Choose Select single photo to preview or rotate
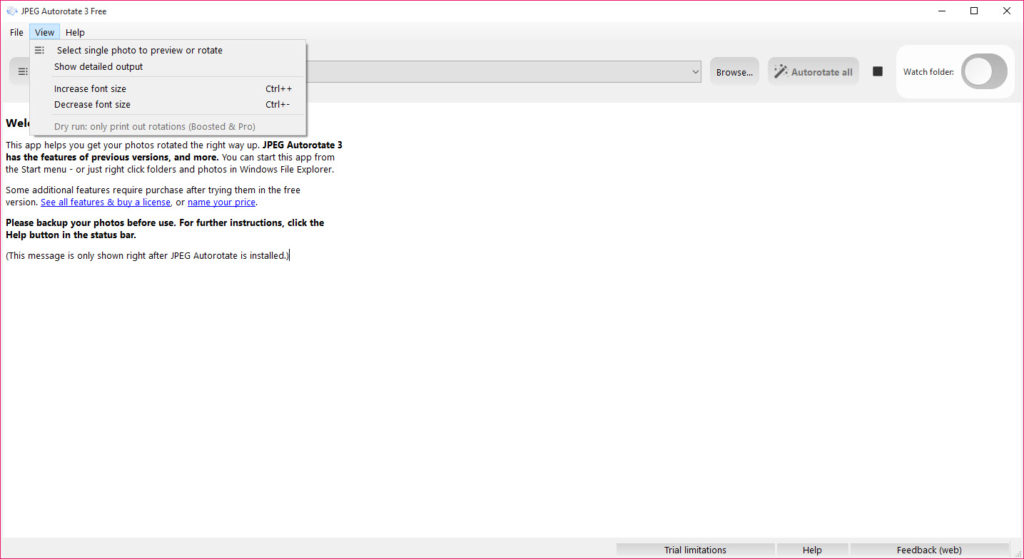 point(168,50)
